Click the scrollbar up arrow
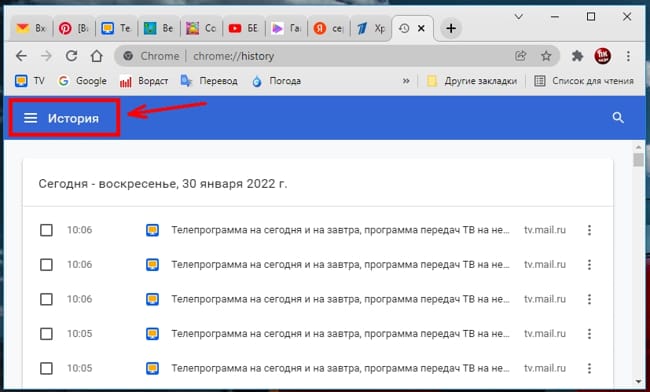 point(638,147)
